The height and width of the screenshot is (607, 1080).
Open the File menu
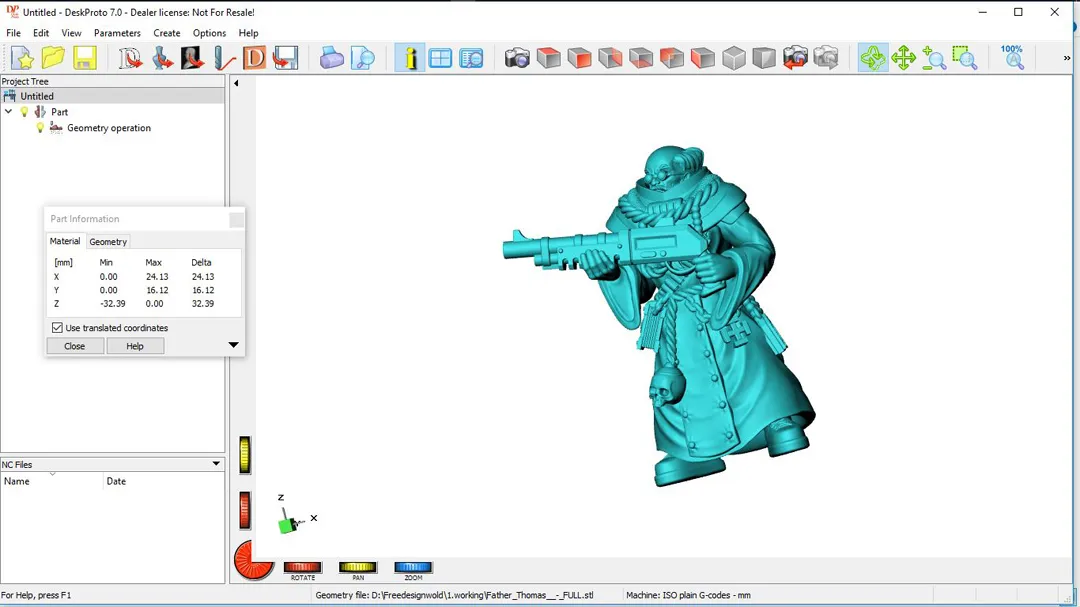(x=13, y=33)
